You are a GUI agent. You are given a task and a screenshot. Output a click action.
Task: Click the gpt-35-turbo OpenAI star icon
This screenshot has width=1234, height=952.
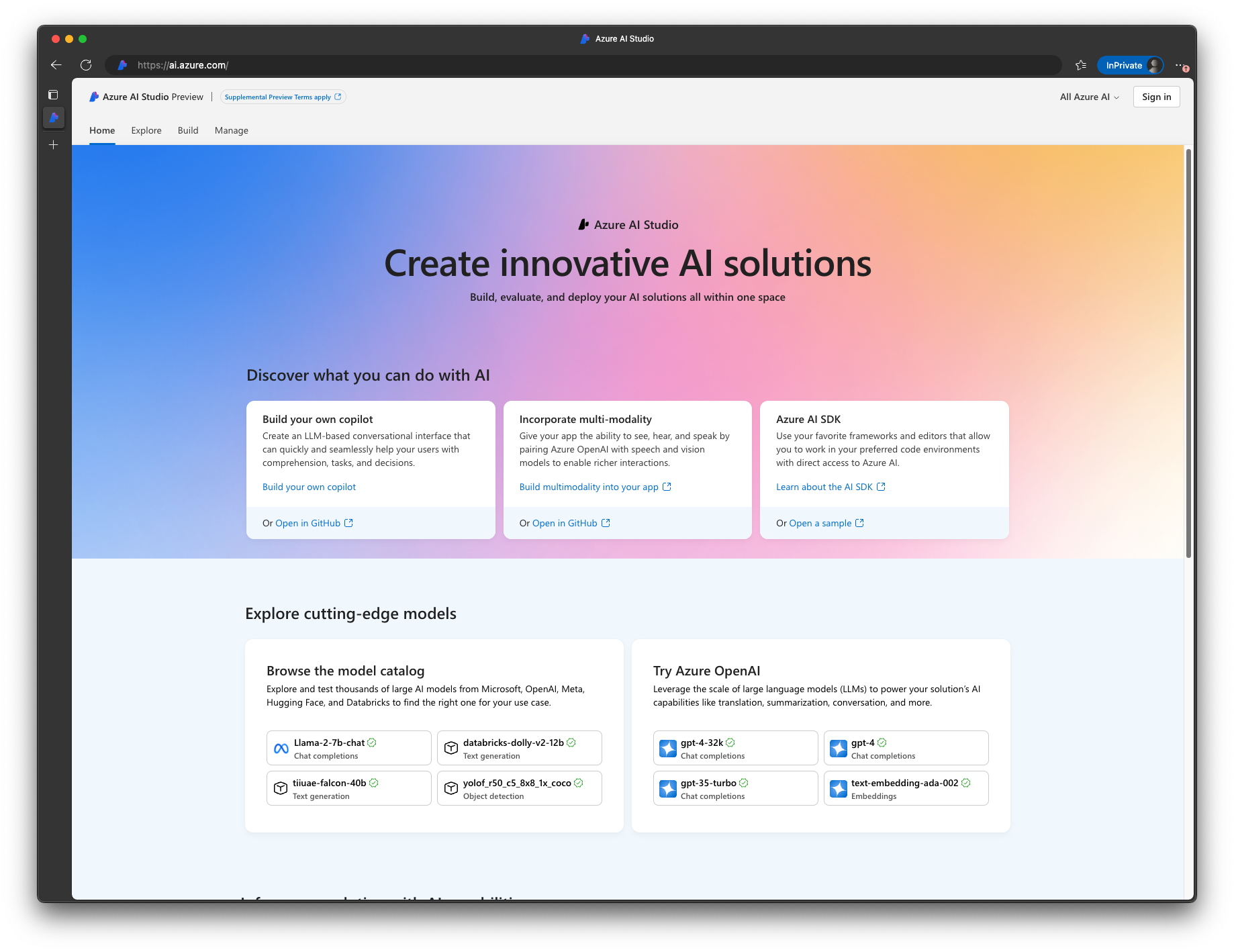[x=668, y=788]
